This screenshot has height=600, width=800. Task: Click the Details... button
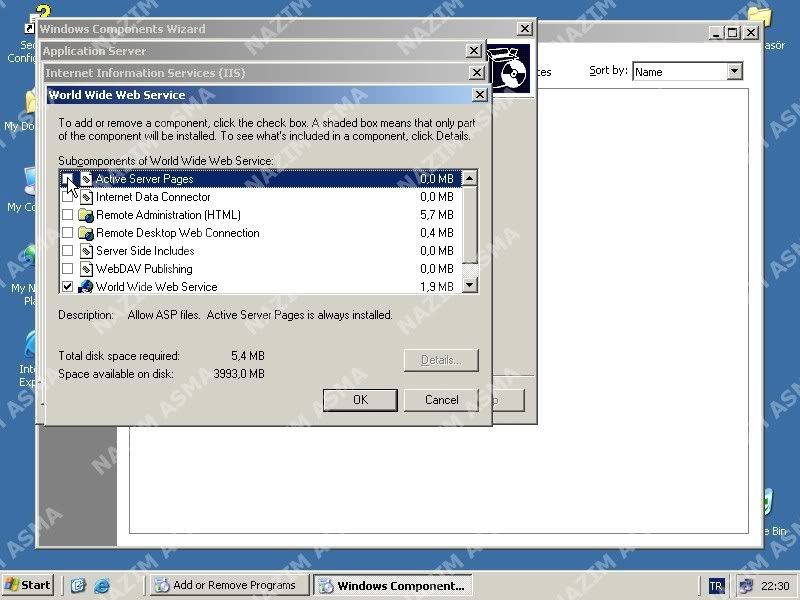(441, 360)
